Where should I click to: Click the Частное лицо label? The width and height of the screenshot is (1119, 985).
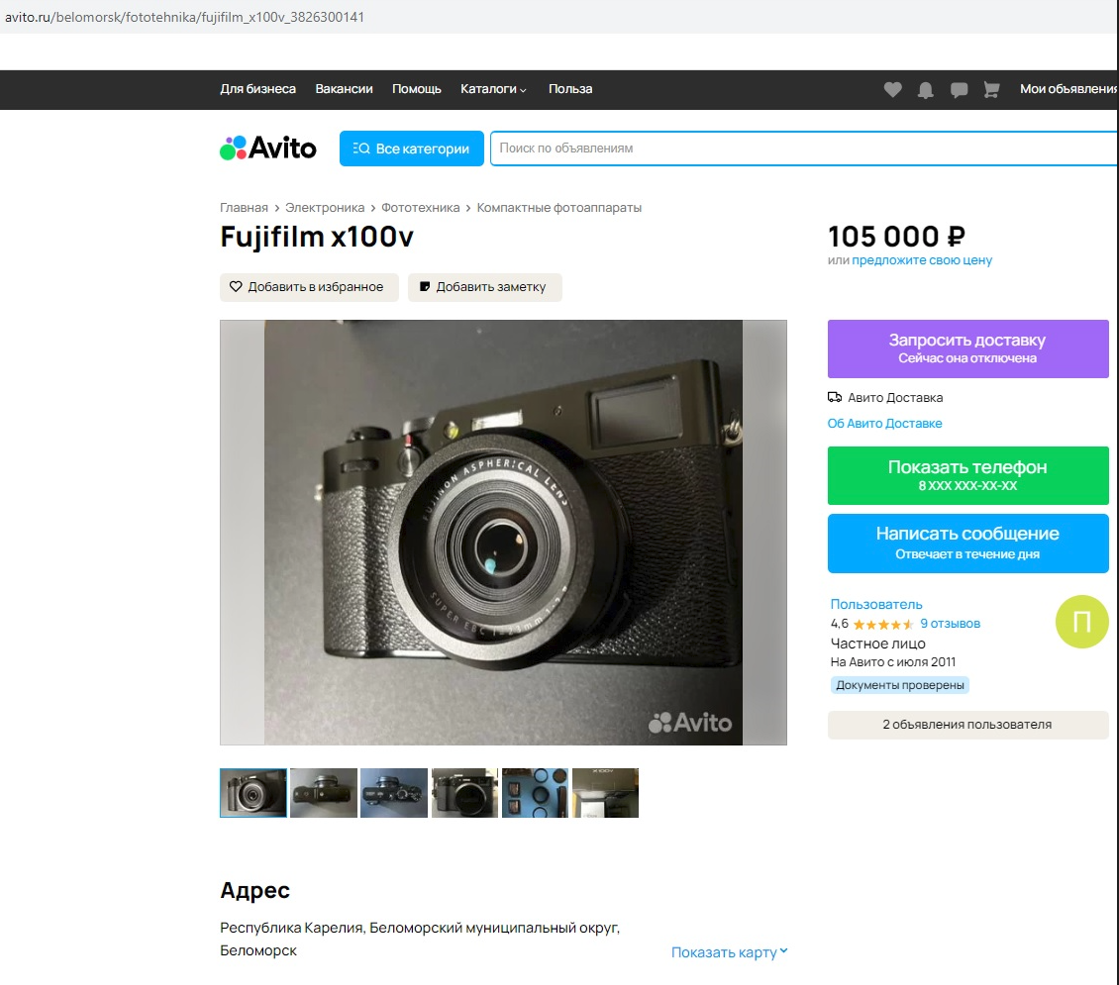click(x=878, y=644)
